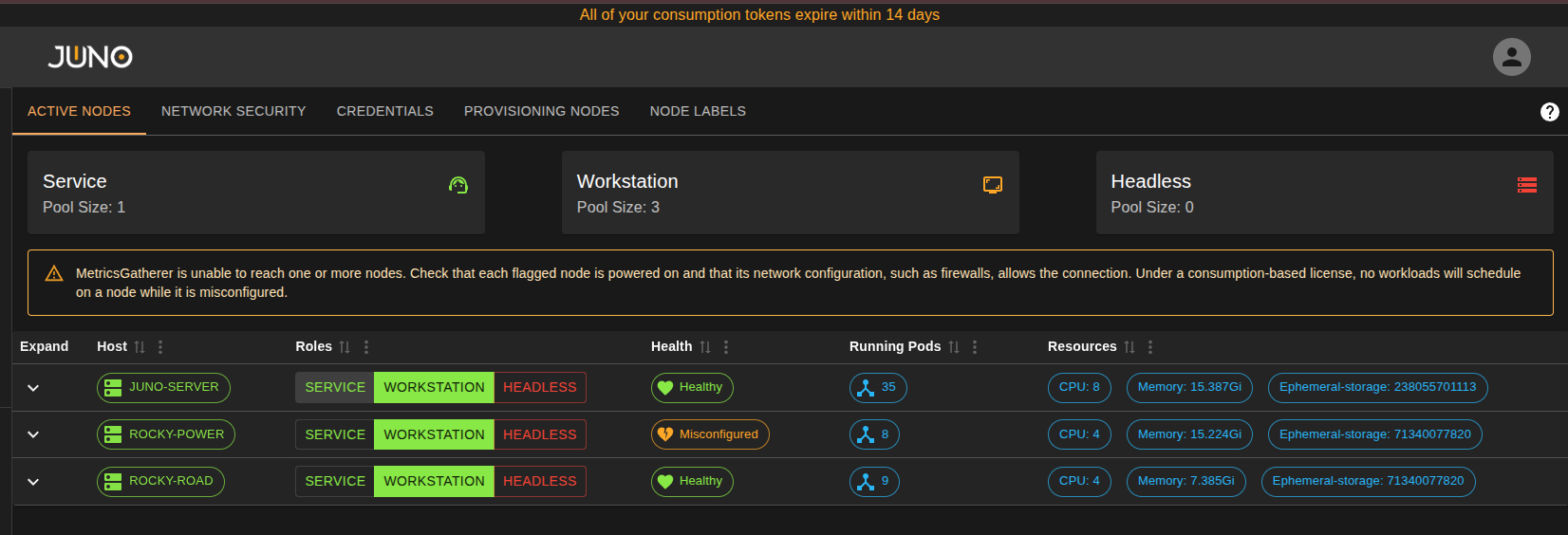Click the Resources header label
Image resolution: width=1568 pixels, height=535 pixels.
(x=1082, y=346)
